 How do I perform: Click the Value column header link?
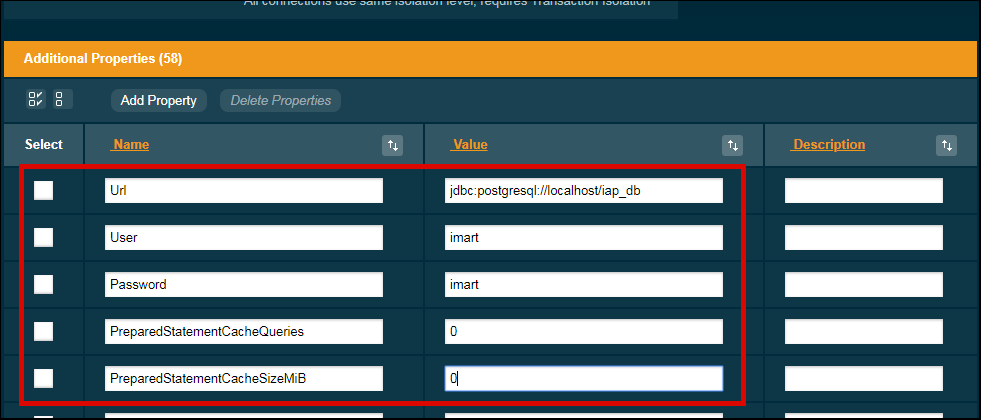(469, 145)
